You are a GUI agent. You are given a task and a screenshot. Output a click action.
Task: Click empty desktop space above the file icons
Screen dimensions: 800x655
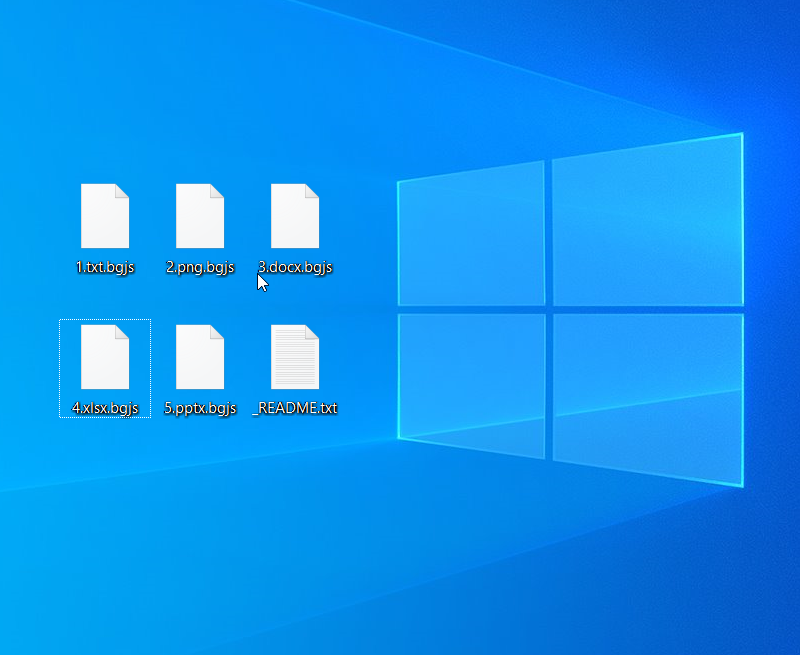click(x=200, y=90)
